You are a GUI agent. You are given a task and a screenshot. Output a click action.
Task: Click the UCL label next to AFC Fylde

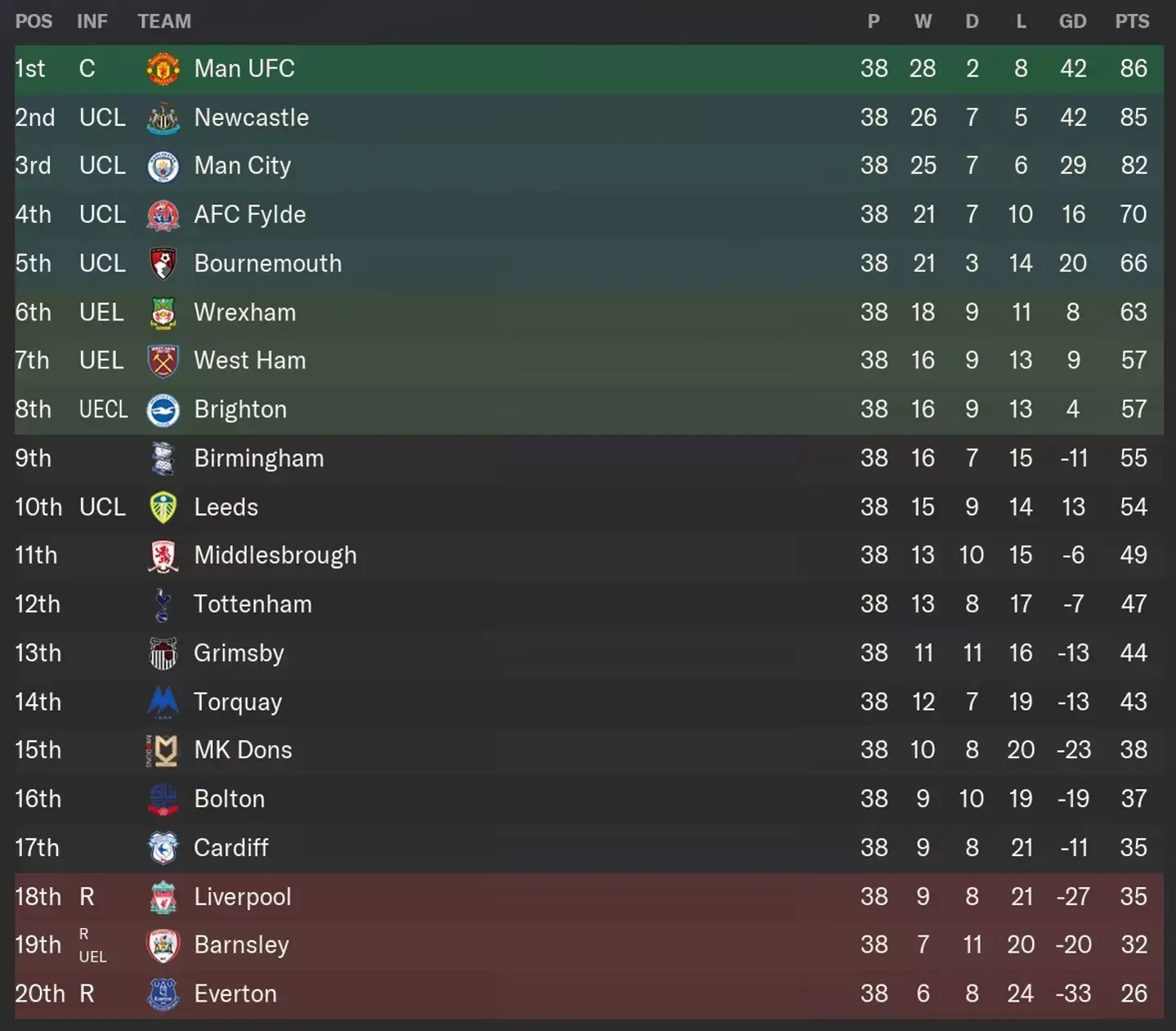[102, 214]
